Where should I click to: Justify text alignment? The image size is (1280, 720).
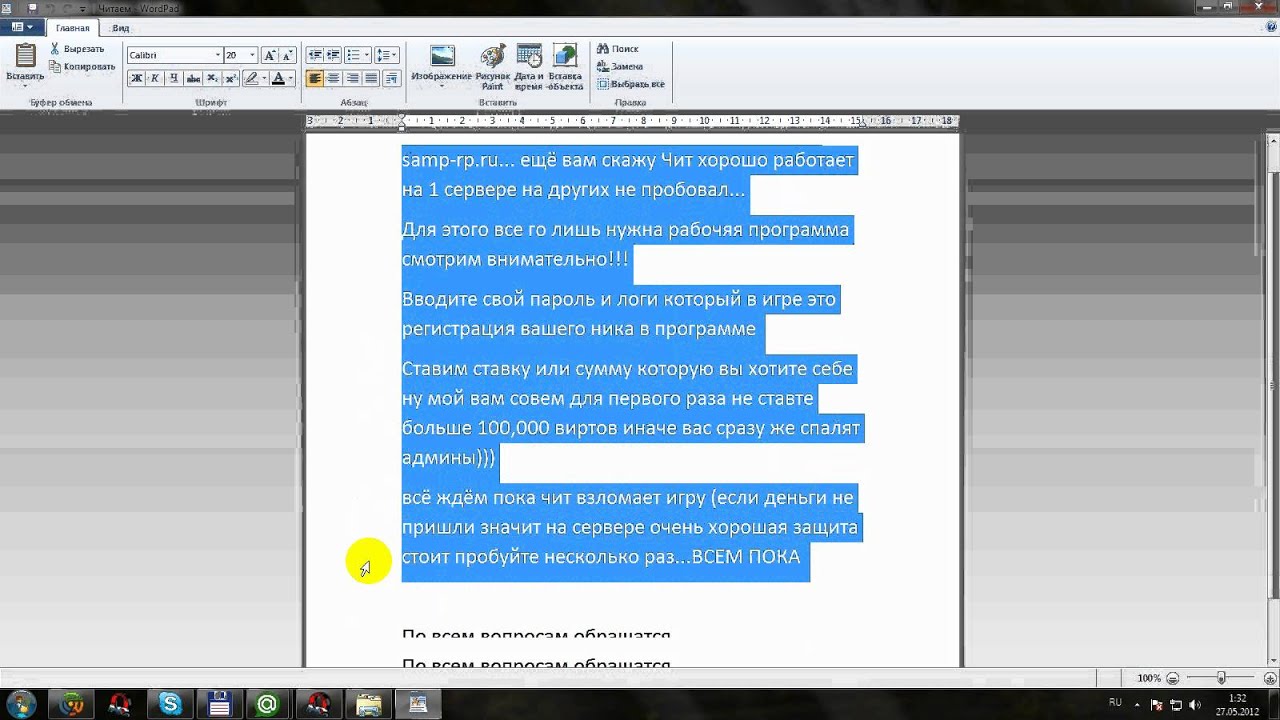pos(371,78)
